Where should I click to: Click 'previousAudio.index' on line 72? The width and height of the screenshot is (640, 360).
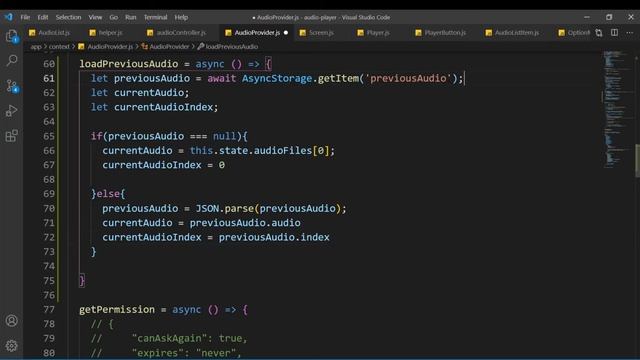click(x=274, y=238)
